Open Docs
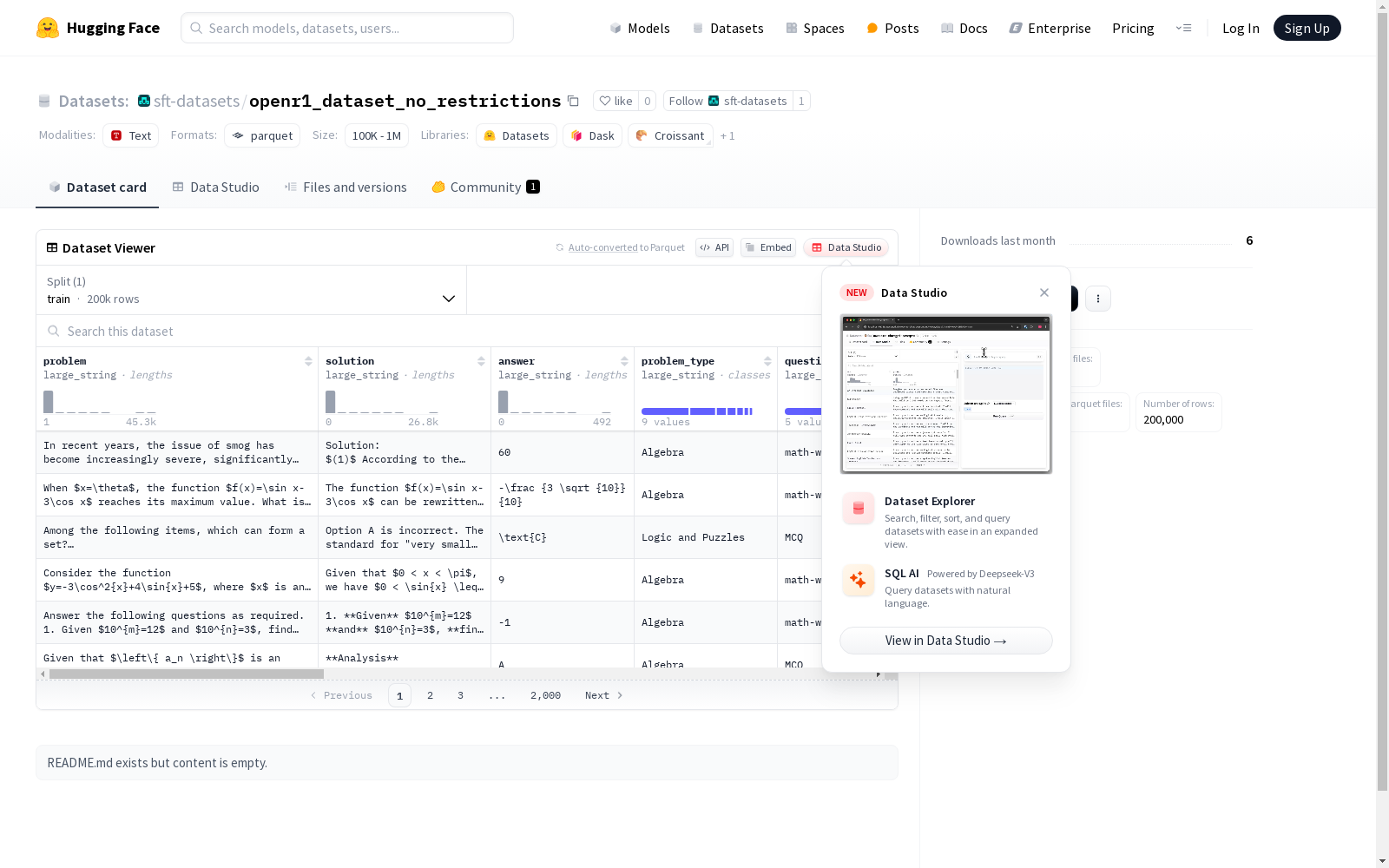The width and height of the screenshot is (1389, 868). (x=964, y=28)
